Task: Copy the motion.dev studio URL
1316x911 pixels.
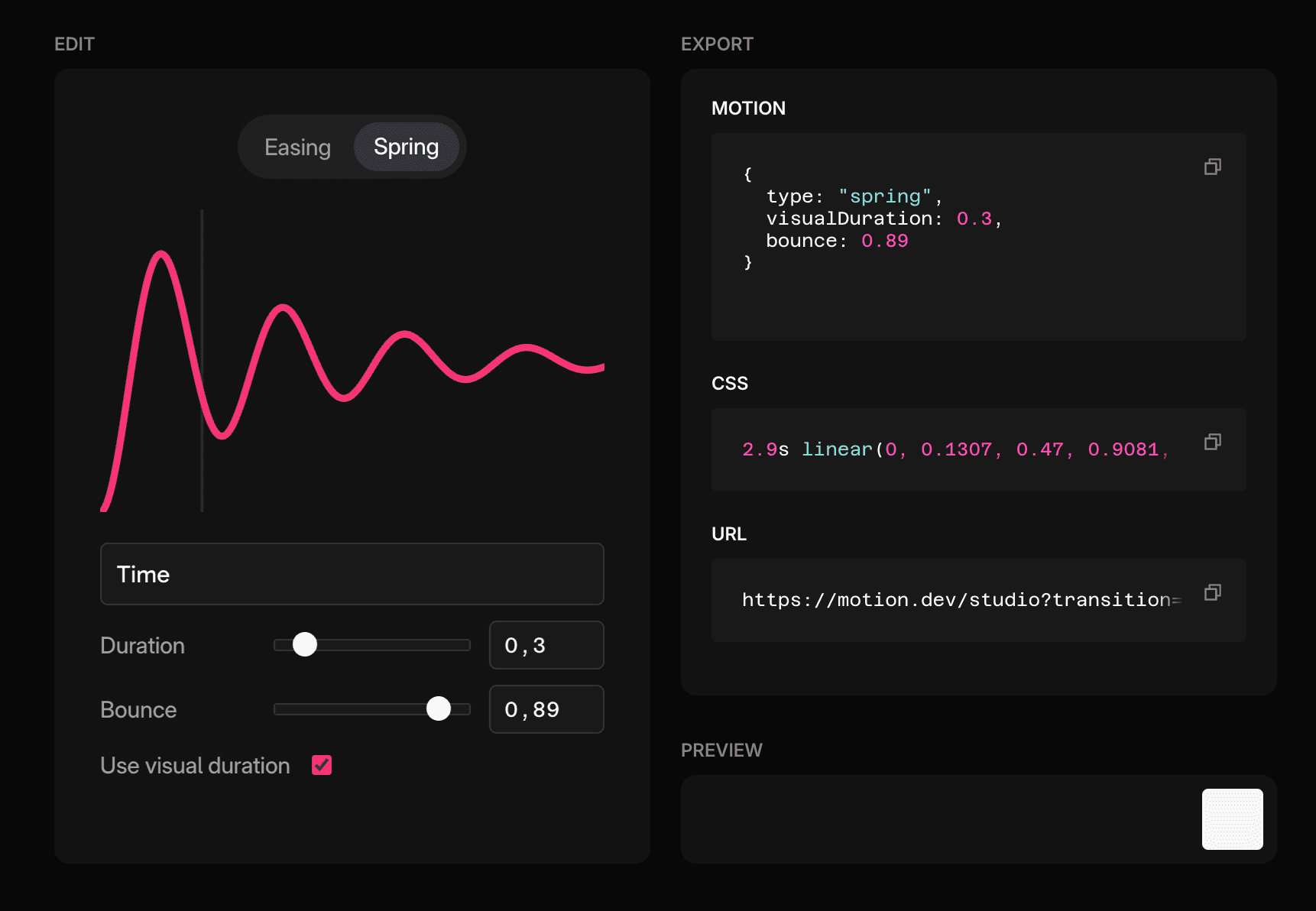Action: click(1212, 592)
